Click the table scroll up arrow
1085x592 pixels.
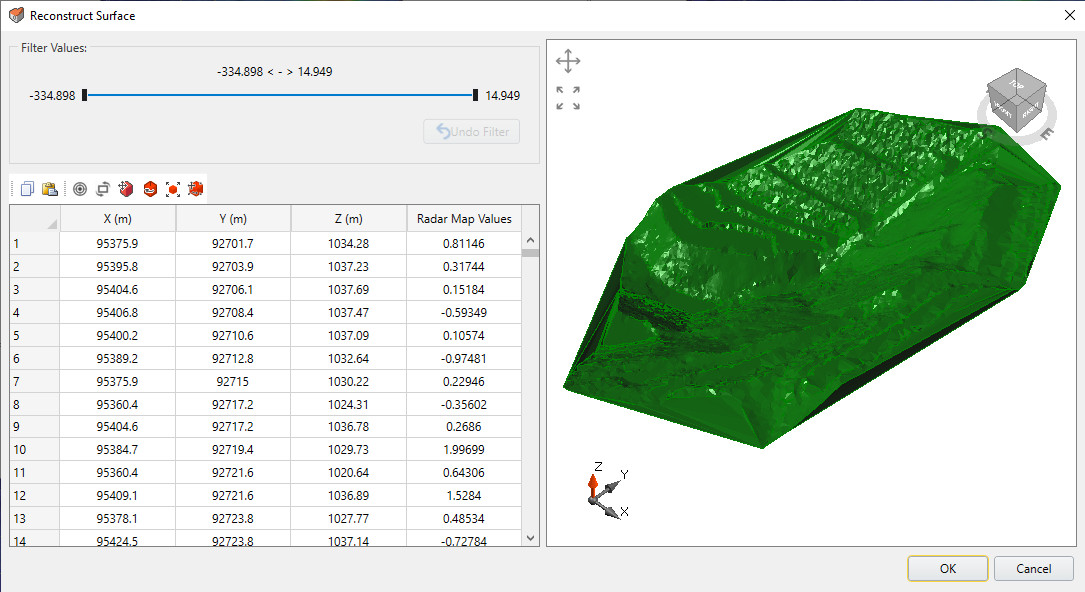(530, 240)
